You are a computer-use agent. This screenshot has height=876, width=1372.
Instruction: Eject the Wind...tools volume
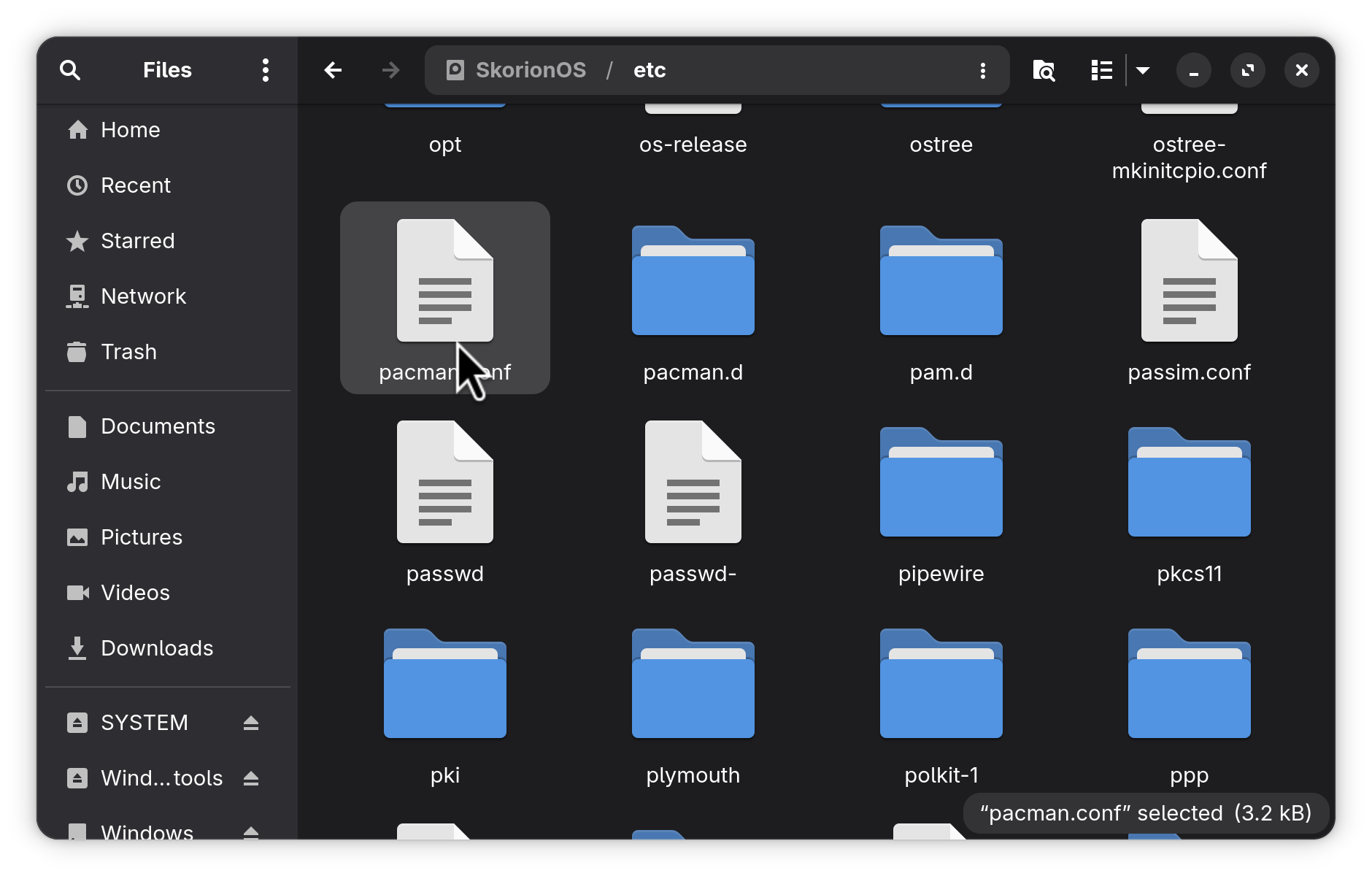tap(251, 778)
